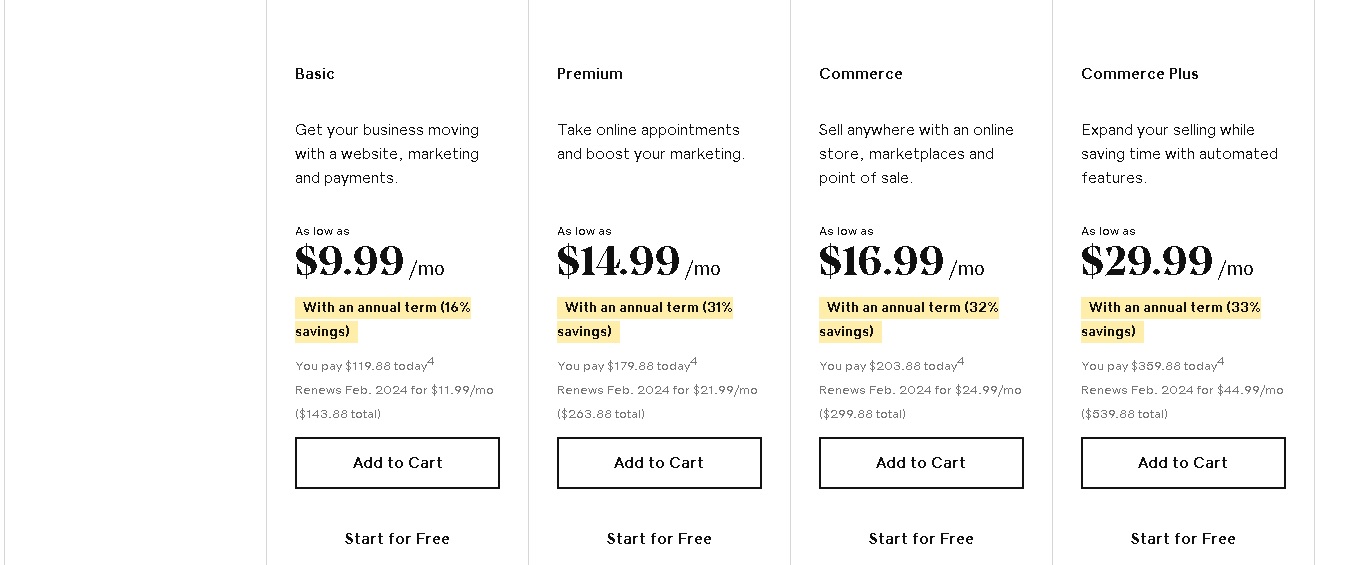Start the Basic plan for free
This screenshot has height=565, width=1348.
[x=397, y=539]
